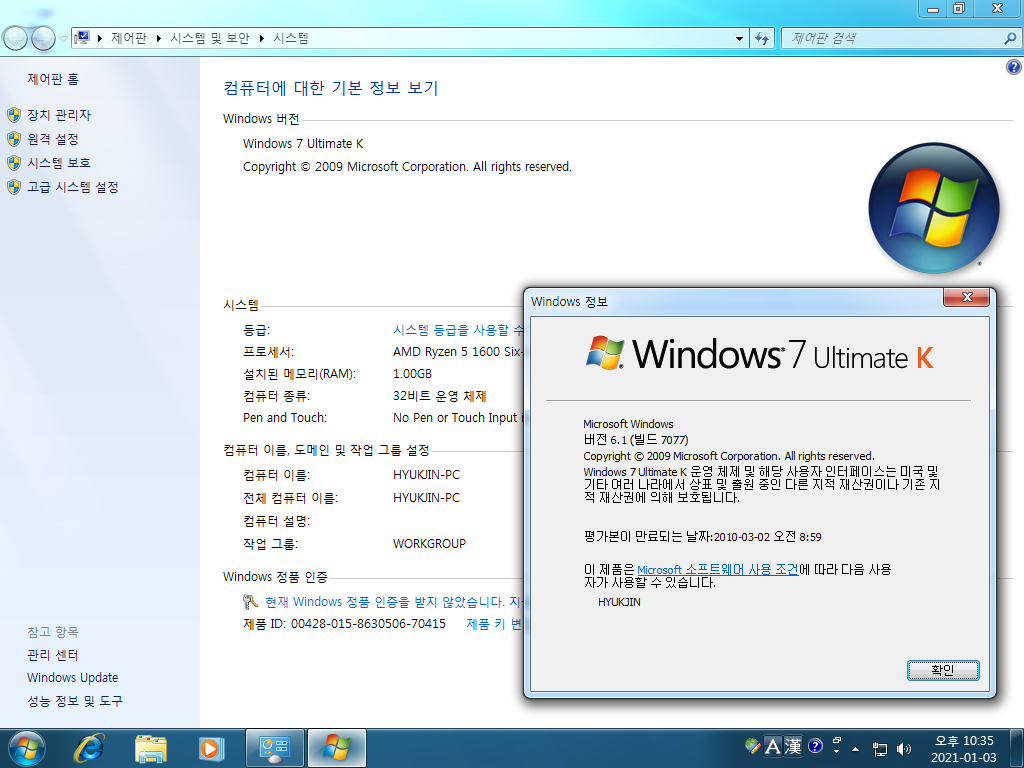Open Device Manager (장치 관리자) link
This screenshot has height=768, width=1024.
pos(59,115)
